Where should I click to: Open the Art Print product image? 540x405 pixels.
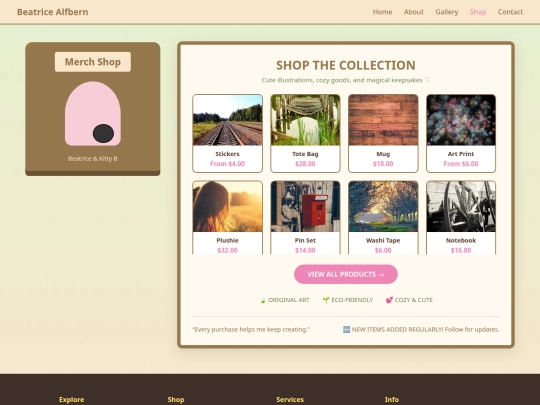pyautogui.click(x=461, y=120)
